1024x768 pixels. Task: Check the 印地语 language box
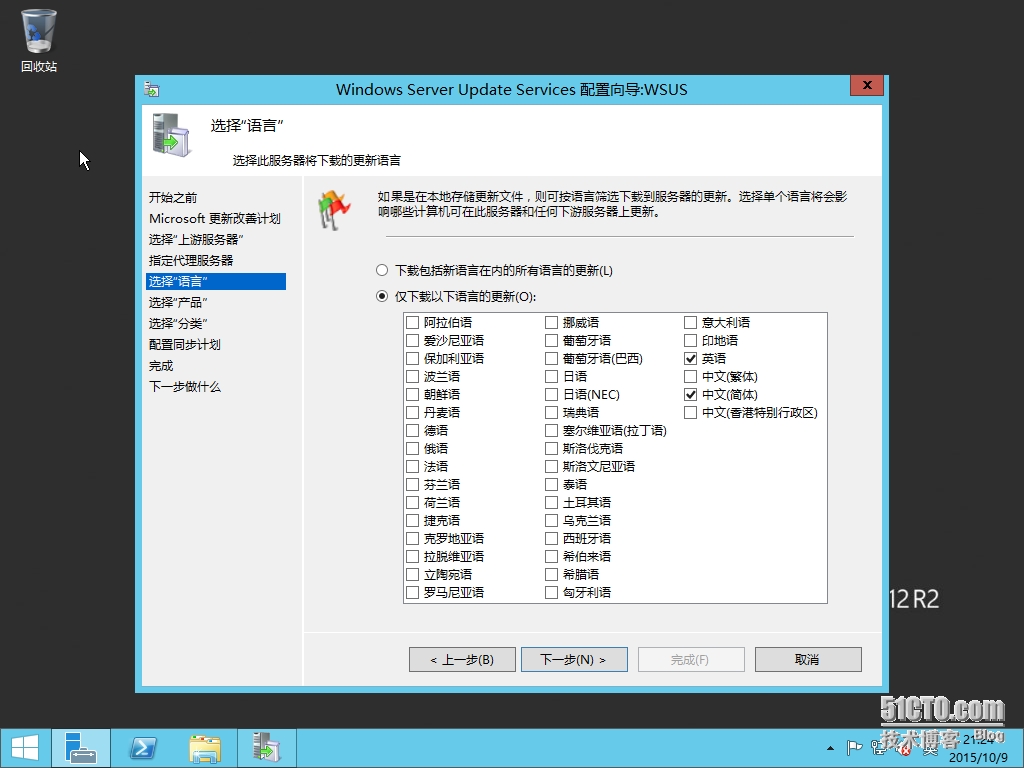tap(690, 340)
